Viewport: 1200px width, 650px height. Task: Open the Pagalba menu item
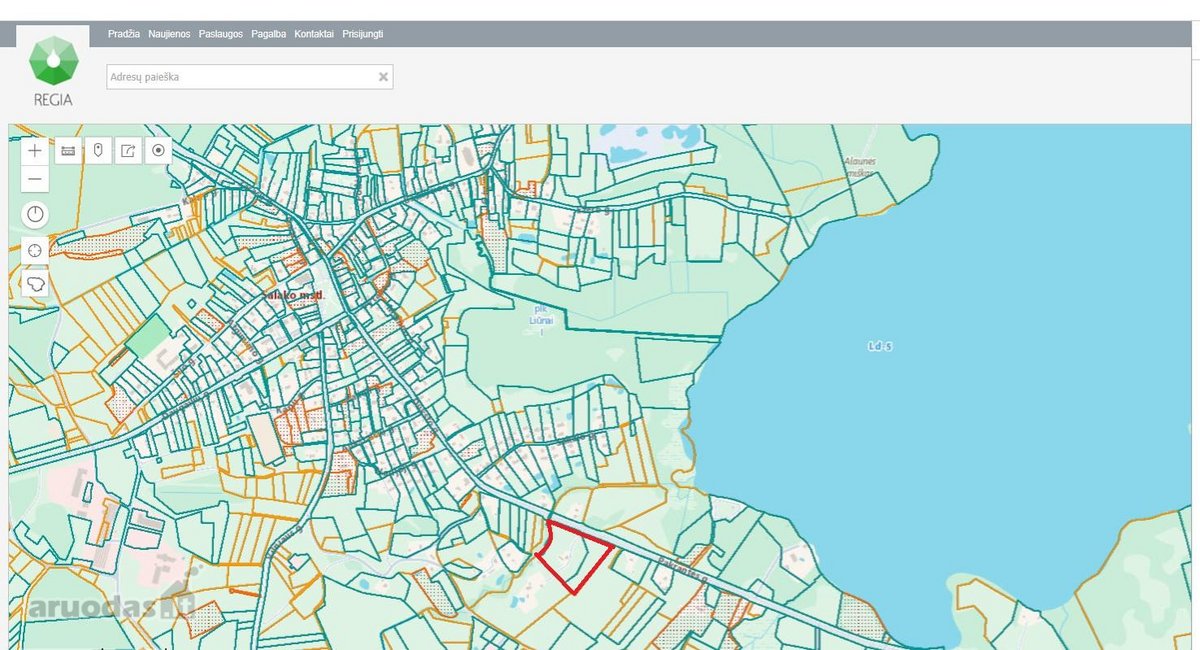tap(269, 34)
